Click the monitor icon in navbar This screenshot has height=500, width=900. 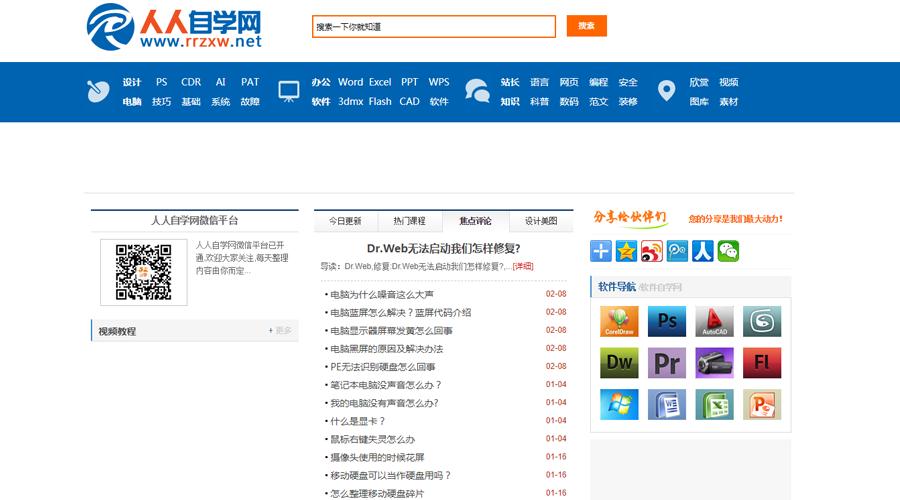coord(289,91)
